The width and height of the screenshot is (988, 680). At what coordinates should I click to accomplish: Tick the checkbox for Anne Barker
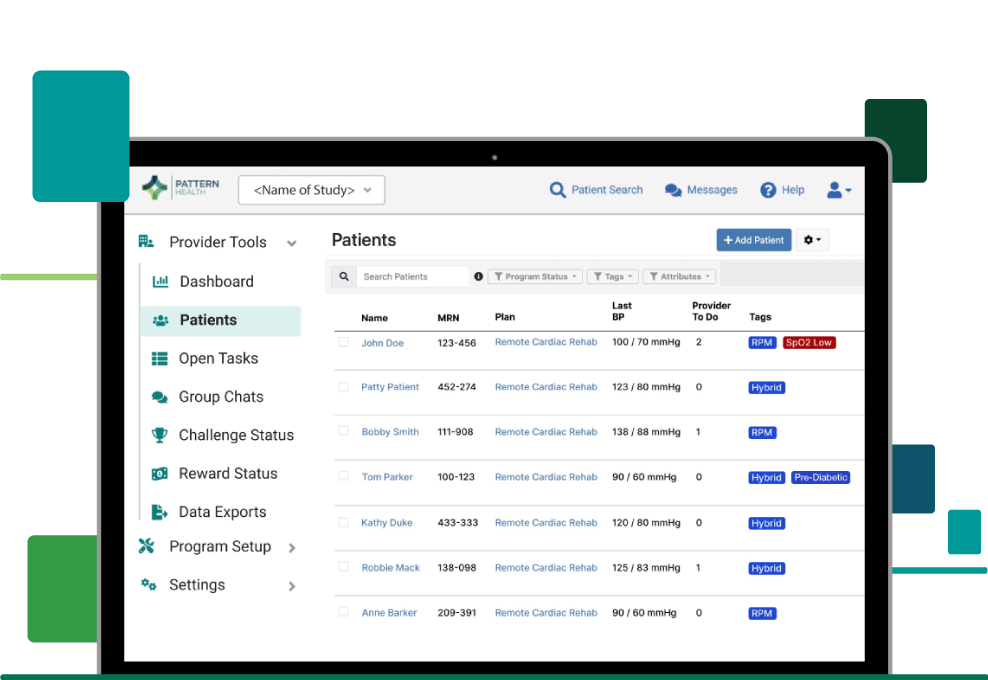point(343,612)
